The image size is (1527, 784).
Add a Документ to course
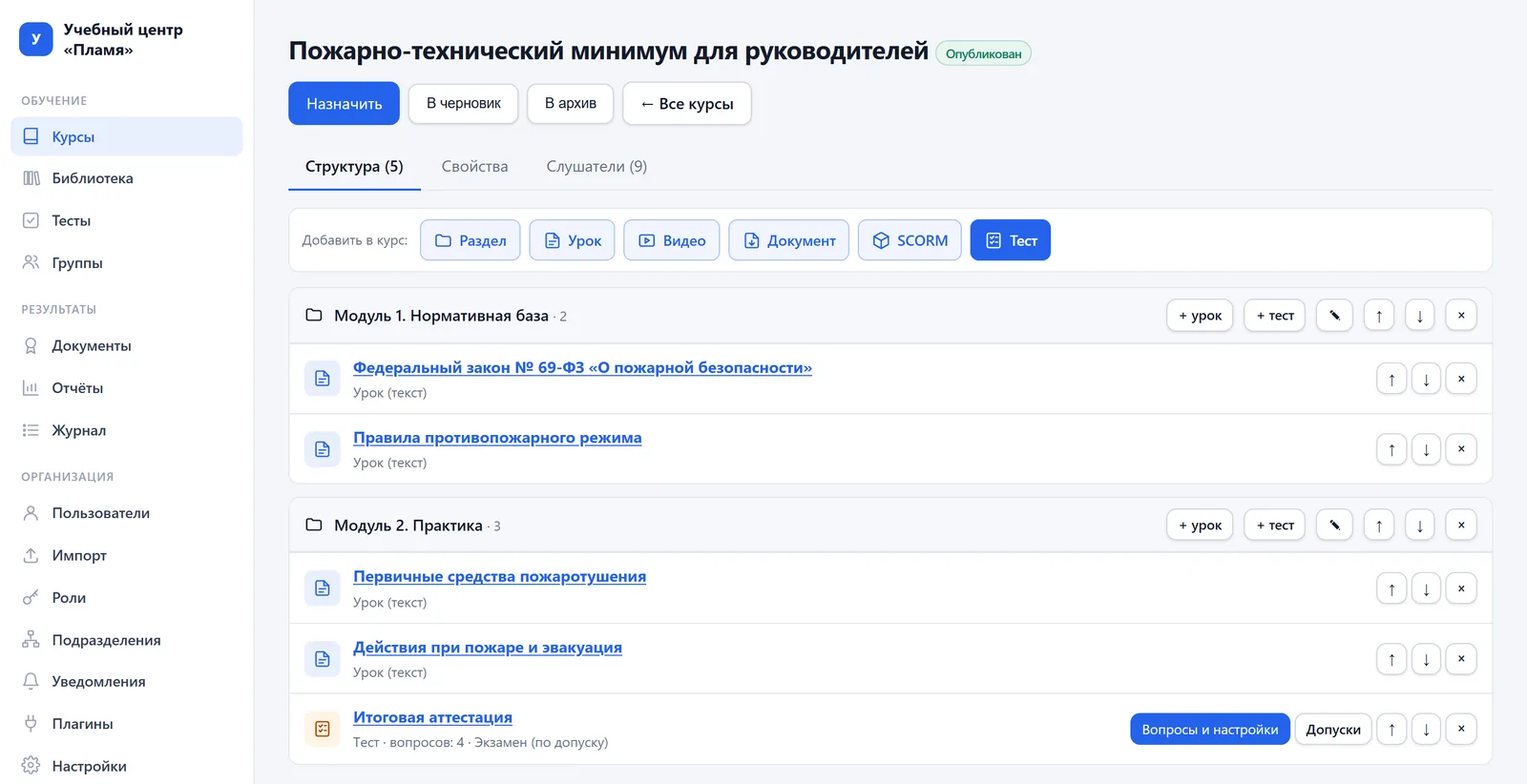tap(789, 240)
